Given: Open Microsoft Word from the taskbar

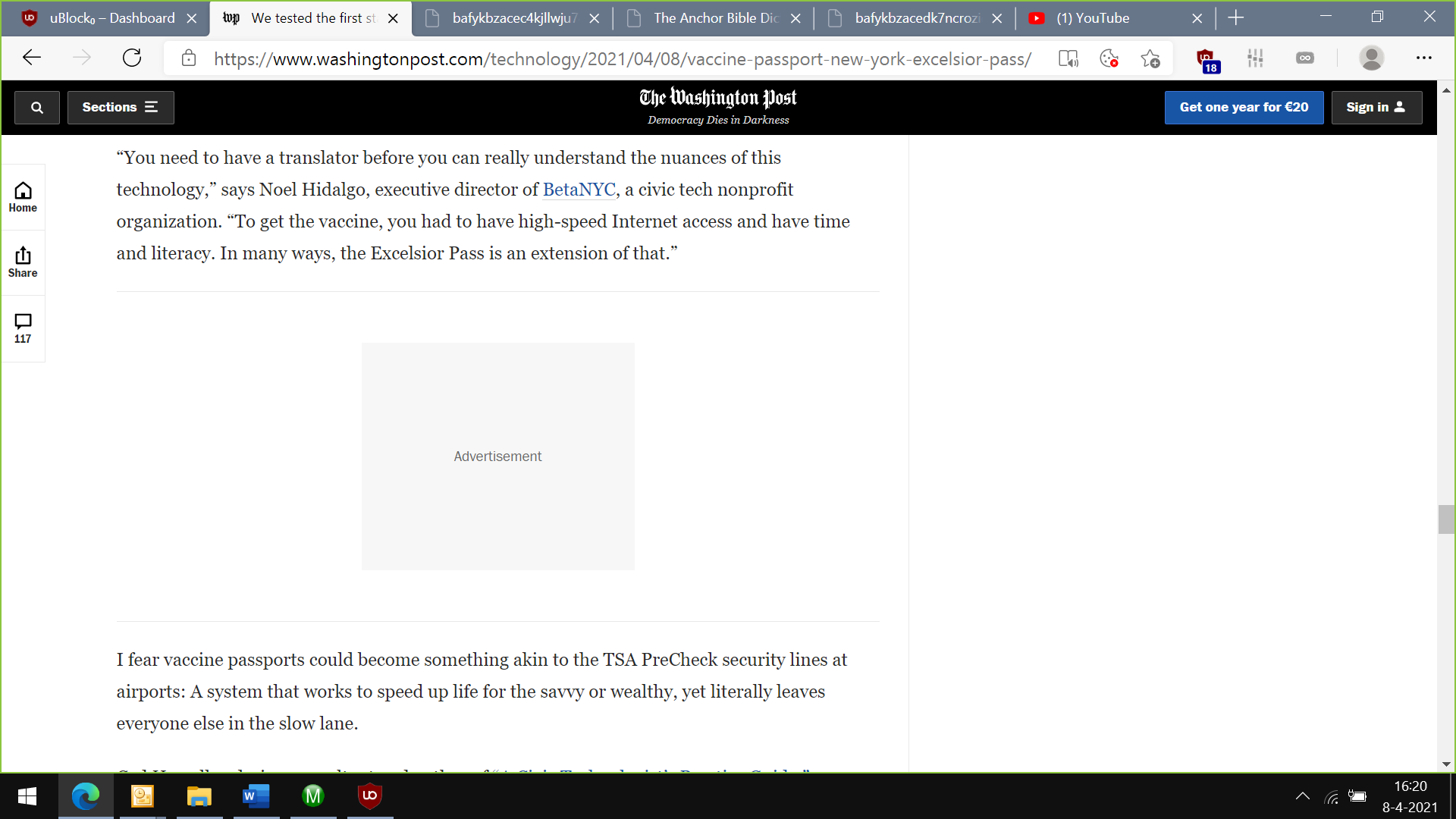Looking at the screenshot, I should click(256, 796).
